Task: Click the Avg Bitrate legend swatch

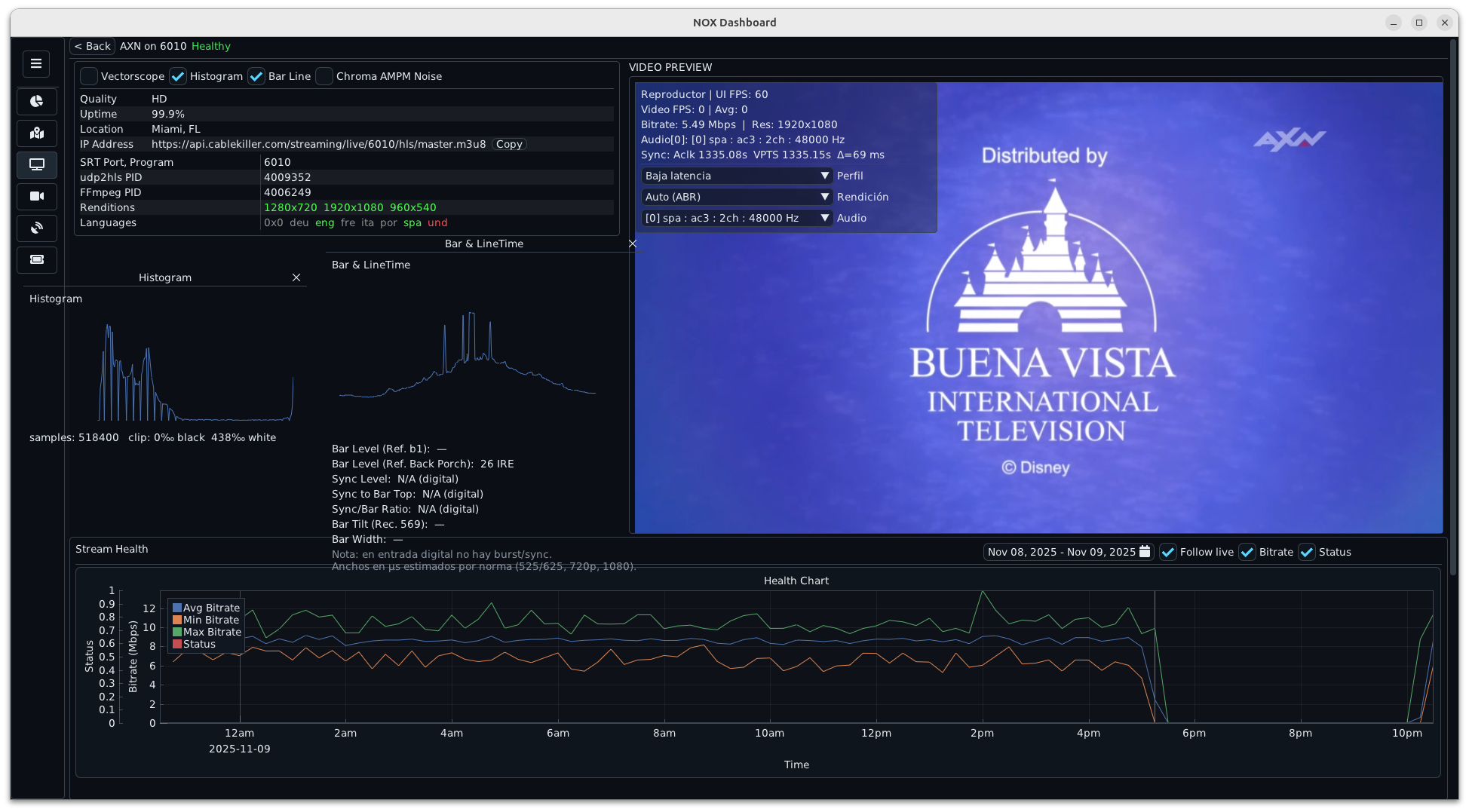Action: tap(177, 608)
